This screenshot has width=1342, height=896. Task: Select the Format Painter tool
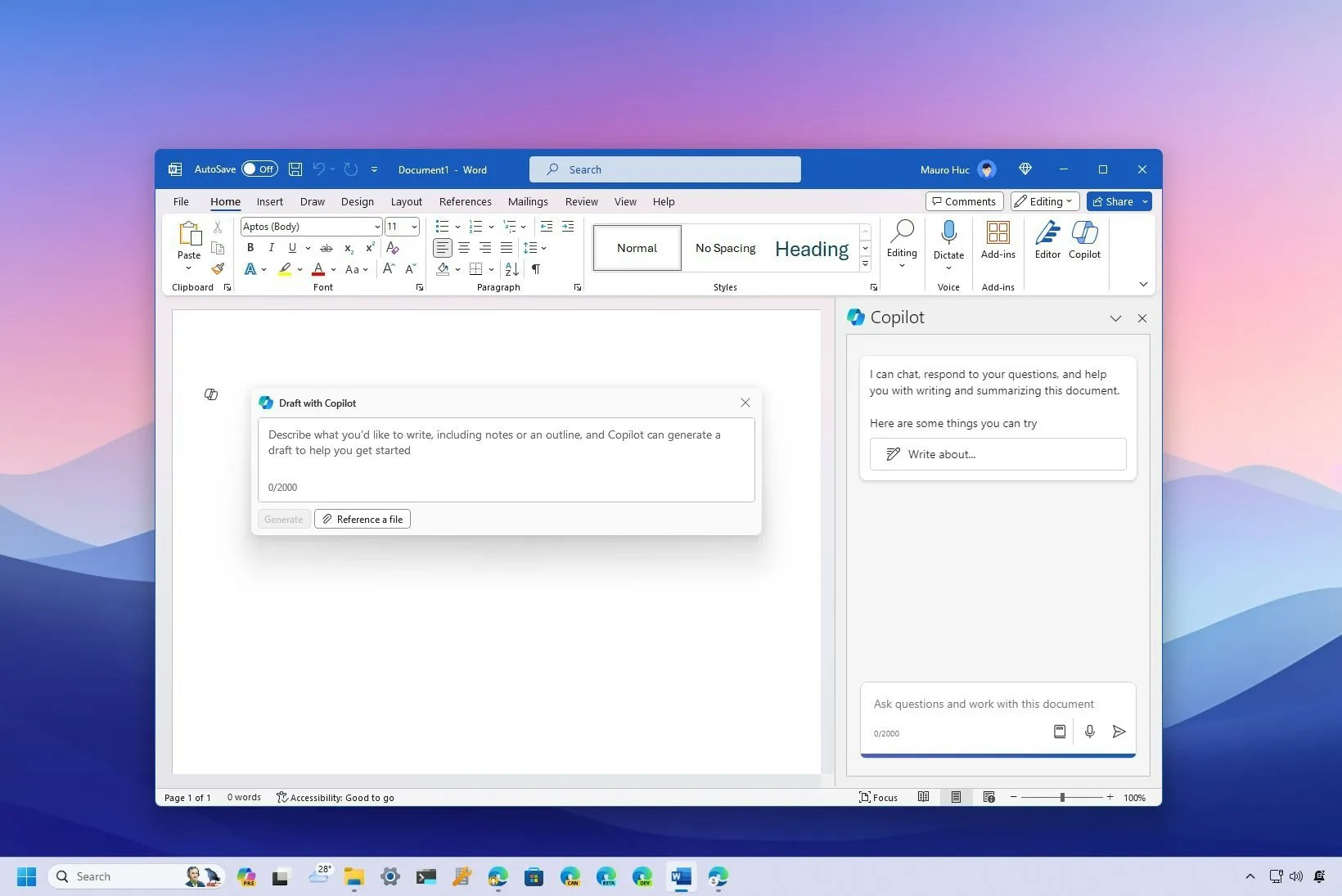218,268
